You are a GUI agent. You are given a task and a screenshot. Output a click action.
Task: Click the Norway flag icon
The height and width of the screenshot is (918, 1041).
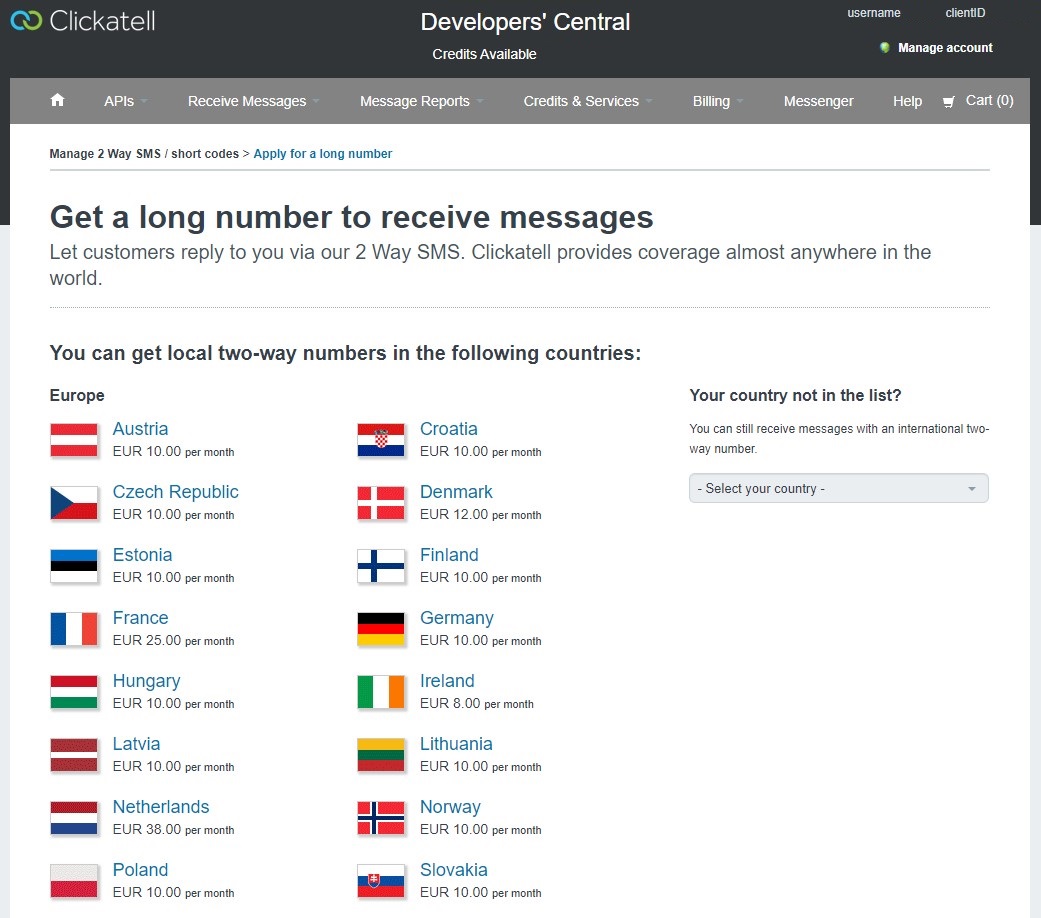point(381,818)
